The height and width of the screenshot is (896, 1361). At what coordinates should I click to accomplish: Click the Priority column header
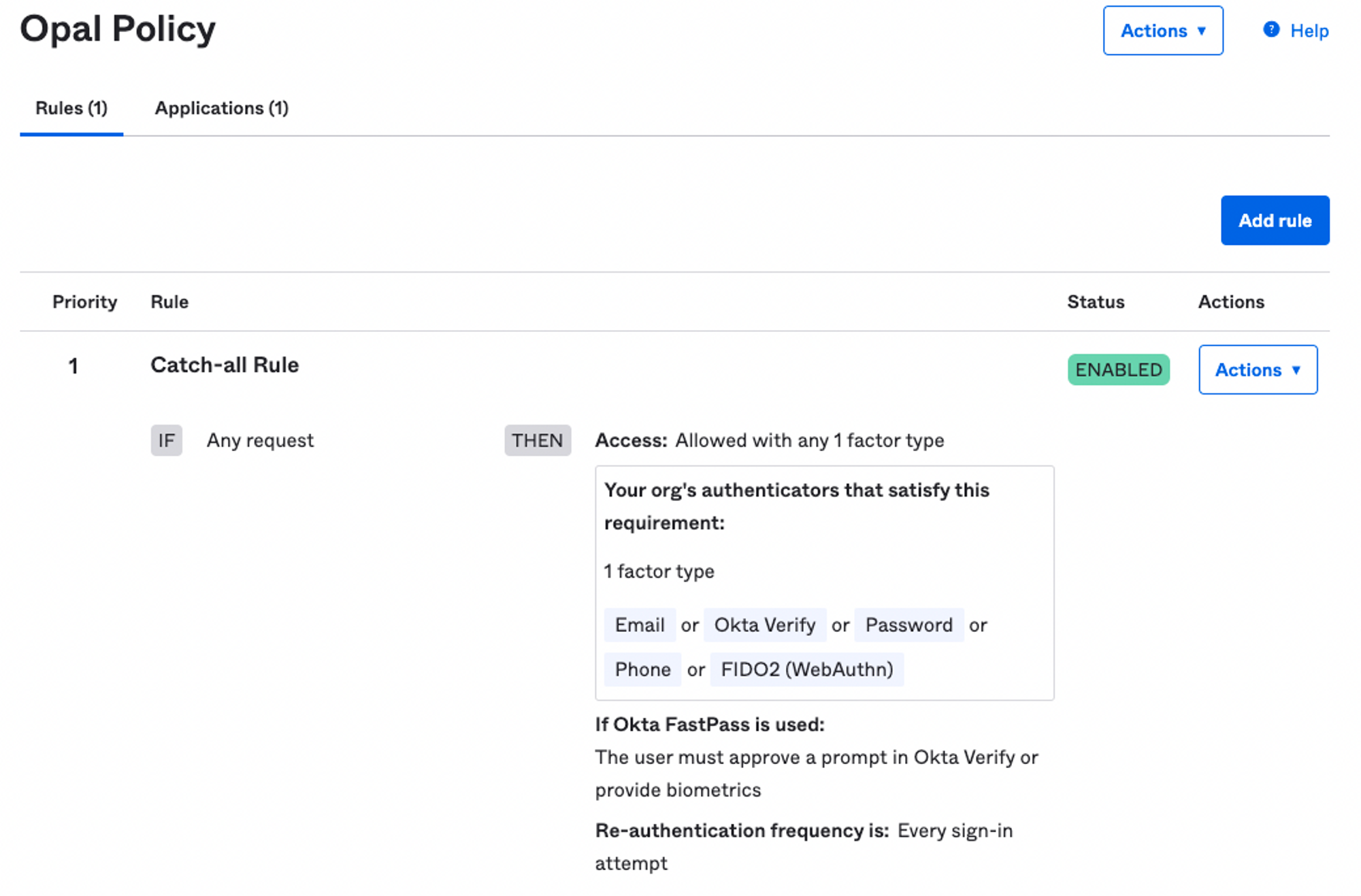84,301
